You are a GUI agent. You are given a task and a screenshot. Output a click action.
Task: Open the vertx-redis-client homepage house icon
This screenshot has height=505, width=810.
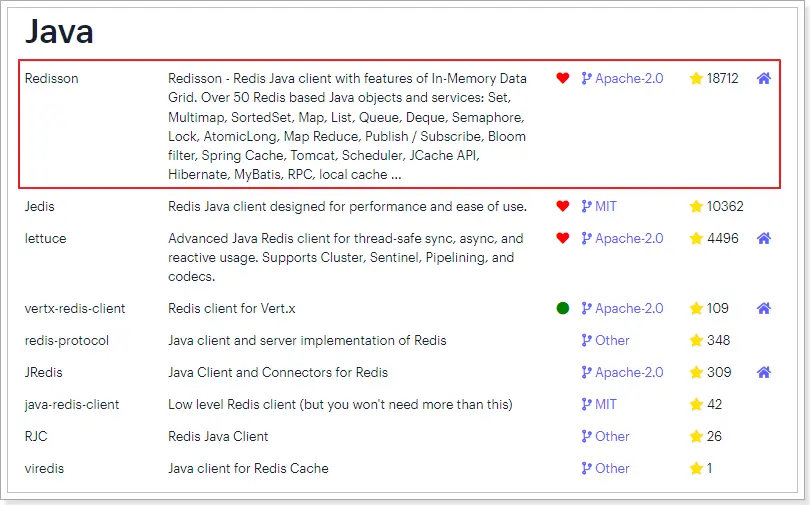[x=764, y=308]
